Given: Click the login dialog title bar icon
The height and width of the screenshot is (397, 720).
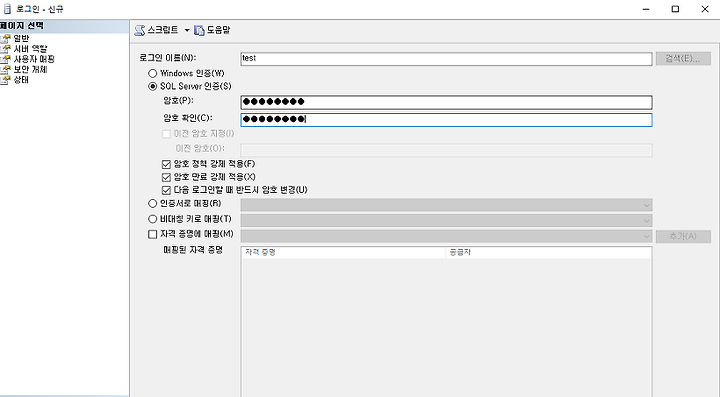Looking at the screenshot, I should [7, 9].
